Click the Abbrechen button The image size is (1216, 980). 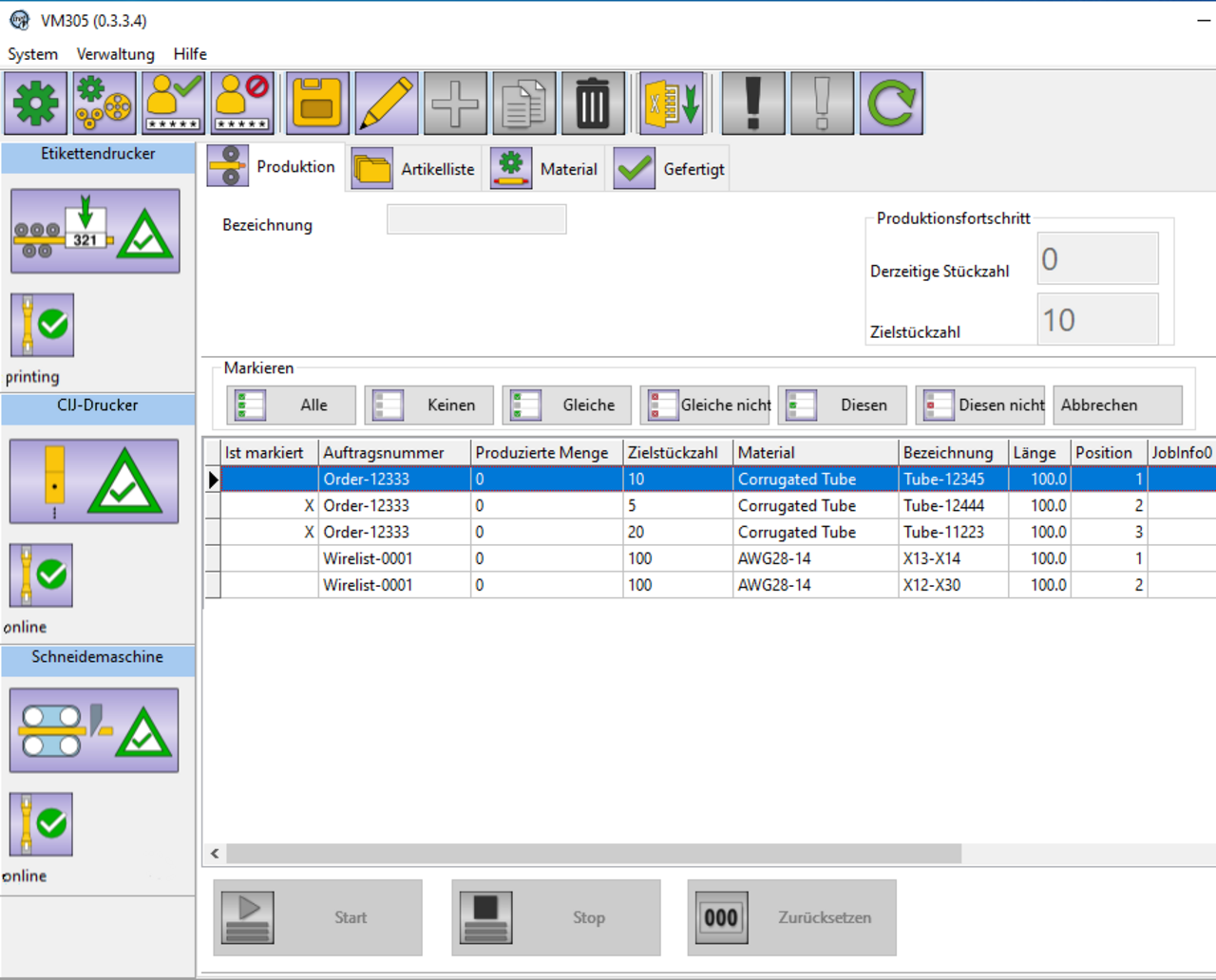pyautogui.click(x=1117, y=405)
